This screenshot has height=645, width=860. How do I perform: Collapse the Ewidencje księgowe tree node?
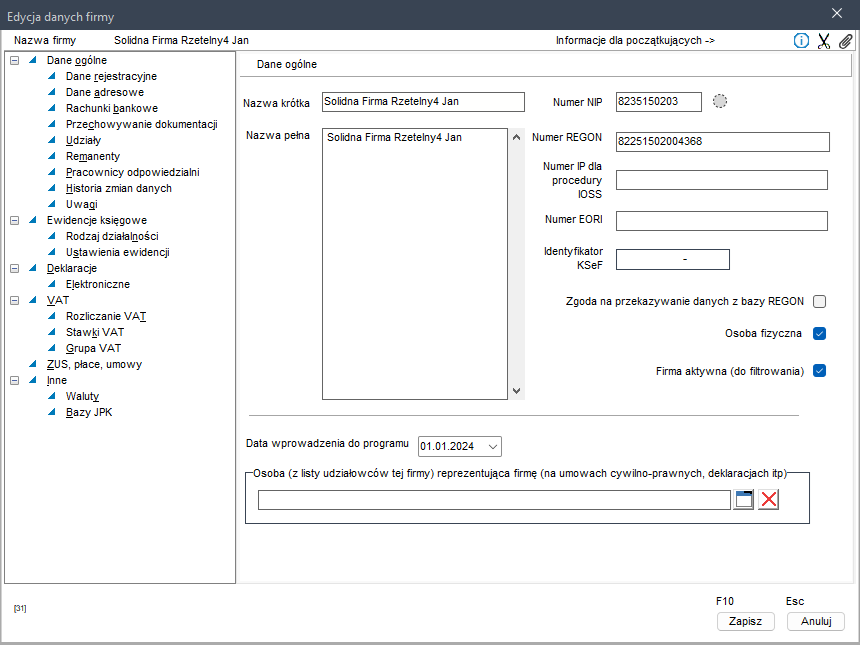point(15,220)
